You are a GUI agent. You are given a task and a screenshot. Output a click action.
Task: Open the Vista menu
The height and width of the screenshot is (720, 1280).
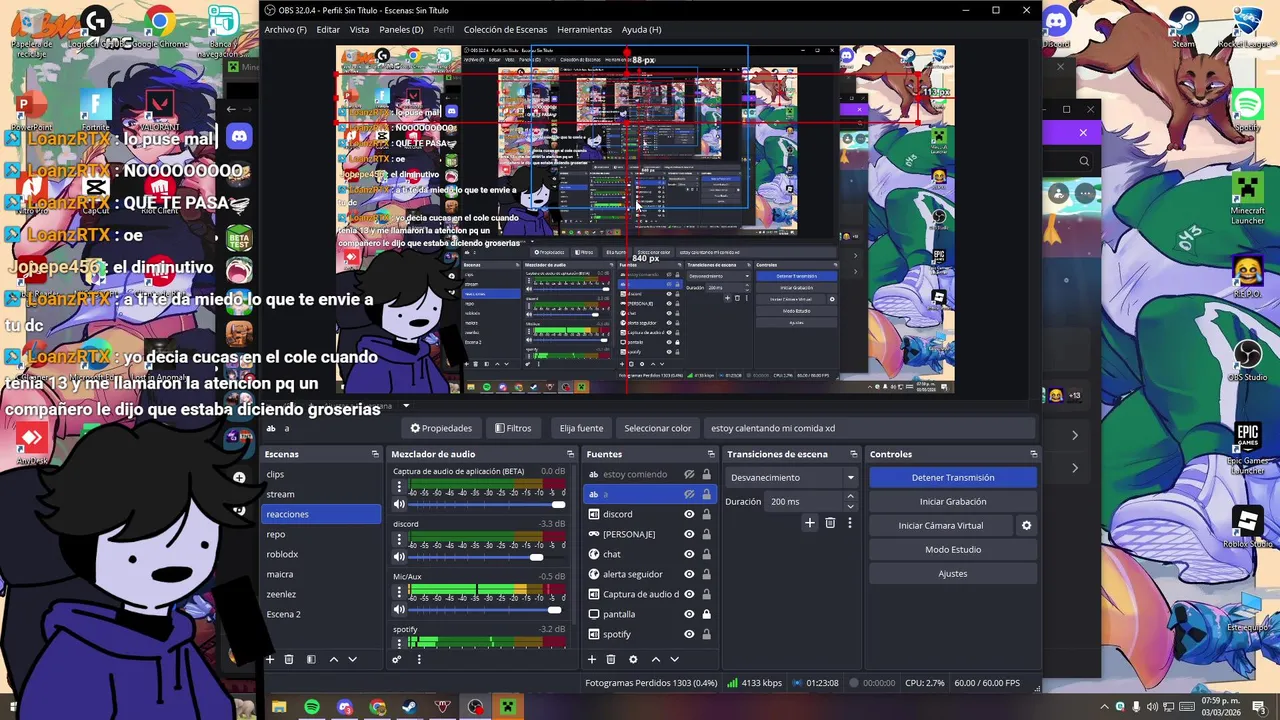359,29
